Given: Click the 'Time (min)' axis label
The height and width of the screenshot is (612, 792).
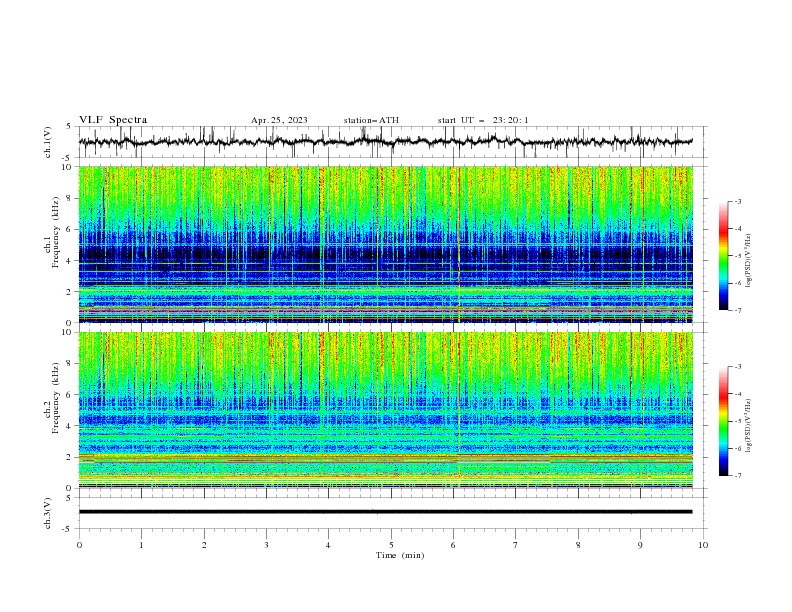Looking at the screenshot, I should [400, 555].
